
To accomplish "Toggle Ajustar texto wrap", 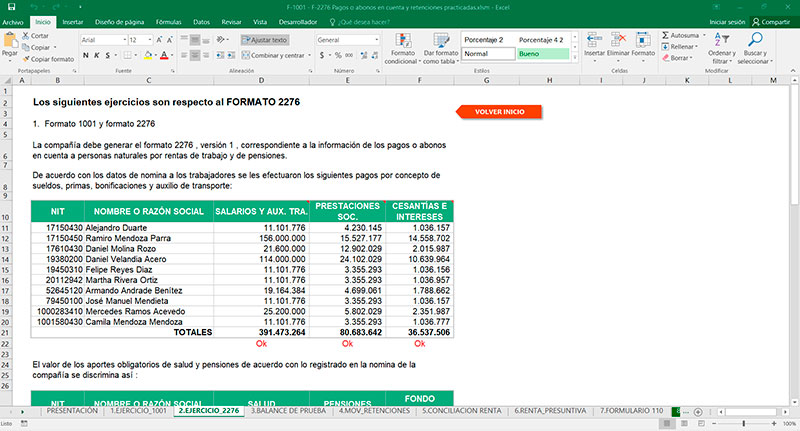I will 265,40.
